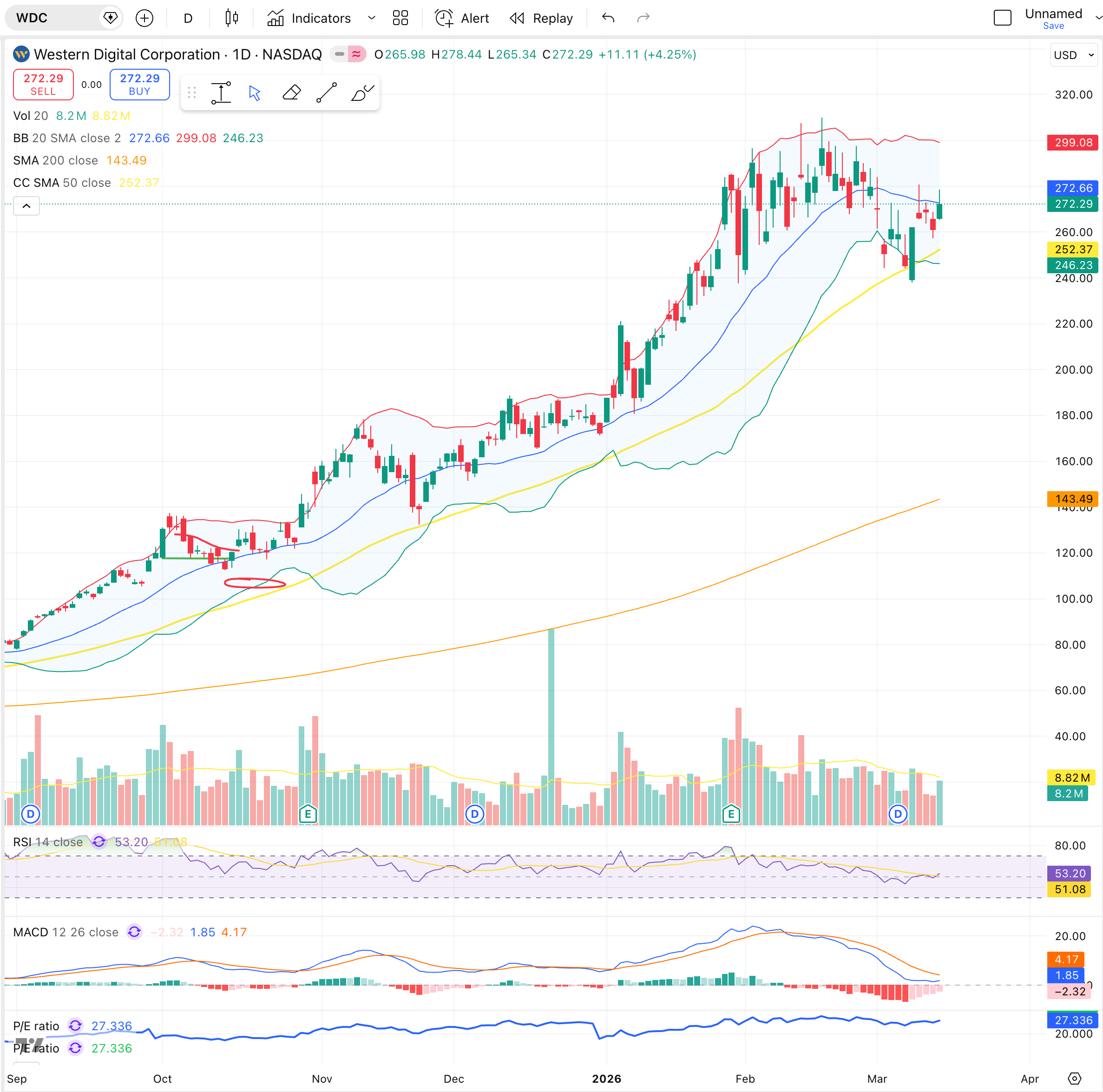Open the candlestick chart style selector
Image resolution: width=1103 pixels, height=1092 pixels.
point(231,18)
